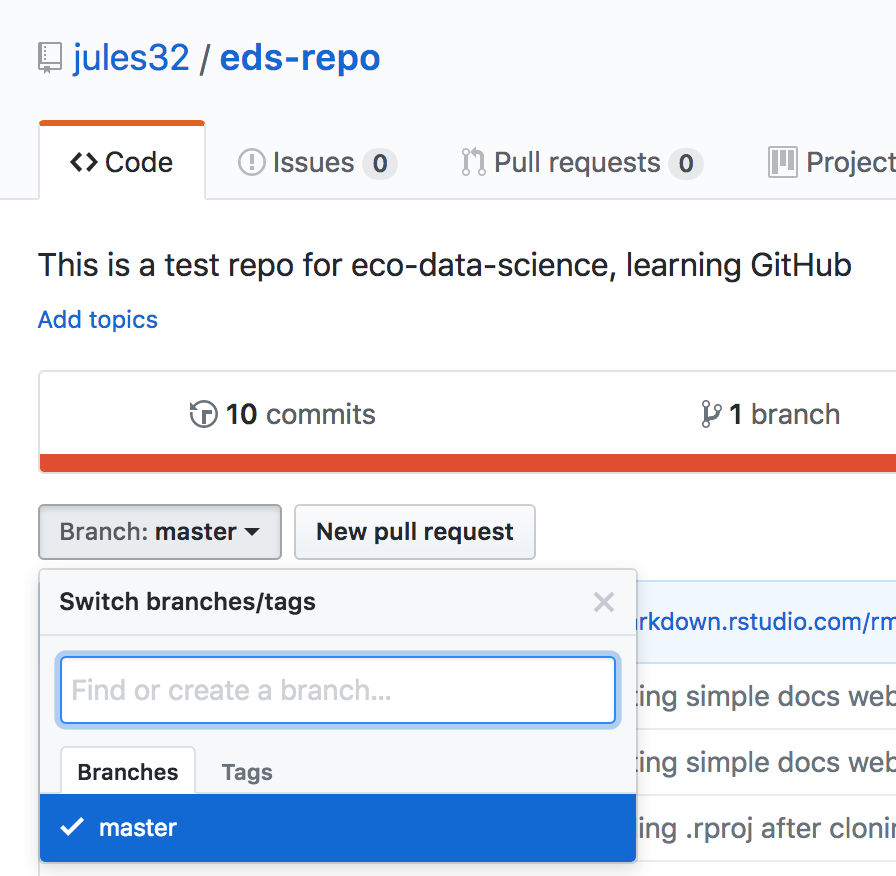Select the checked master branch
Image resolution: width=896 pixels, height=876 pixels.
click(338, 827)
